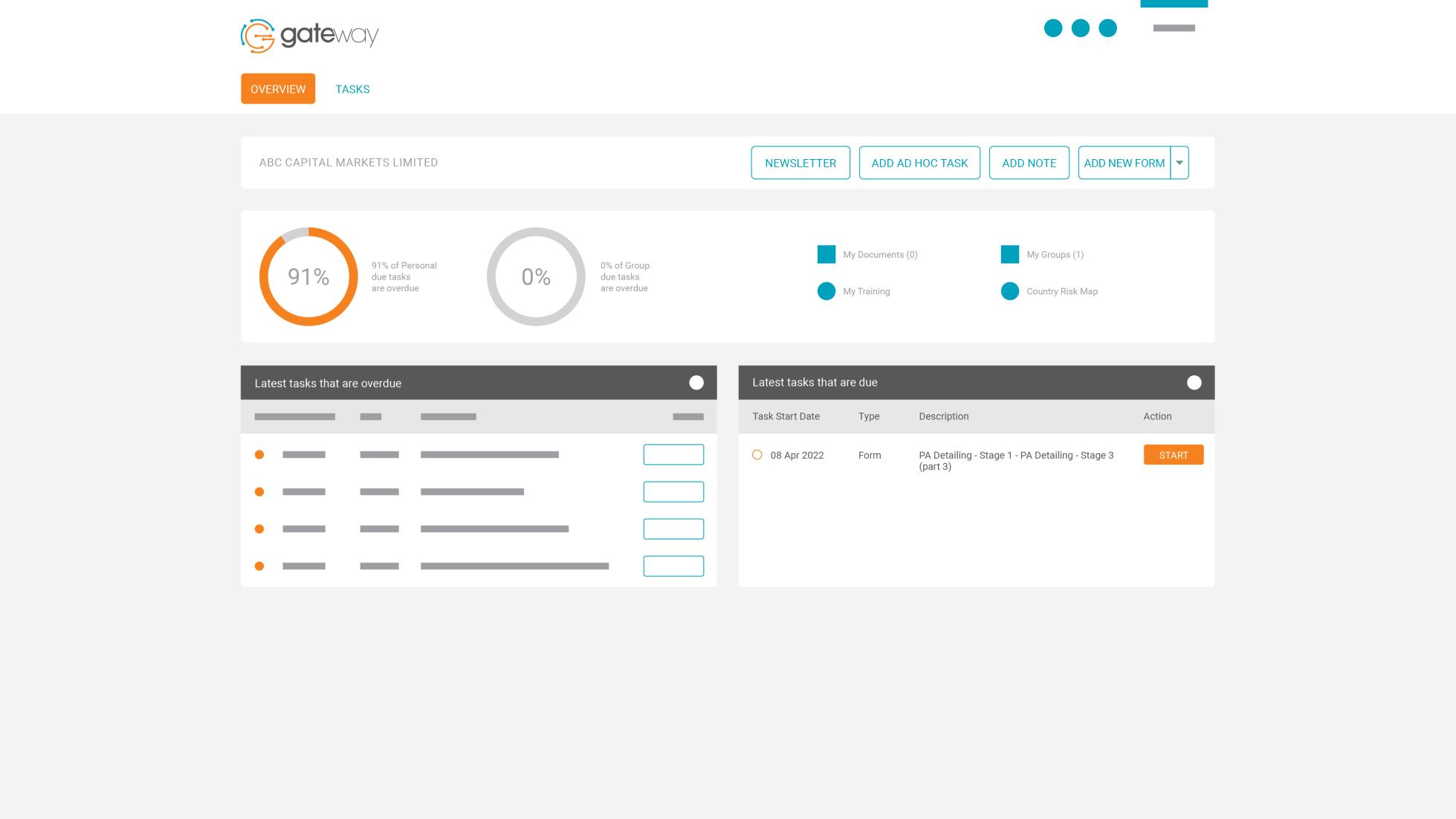Open My Groups square icon
Image resolution: width=1456 pixels, height=819 pixels.
pos(1009,255)
